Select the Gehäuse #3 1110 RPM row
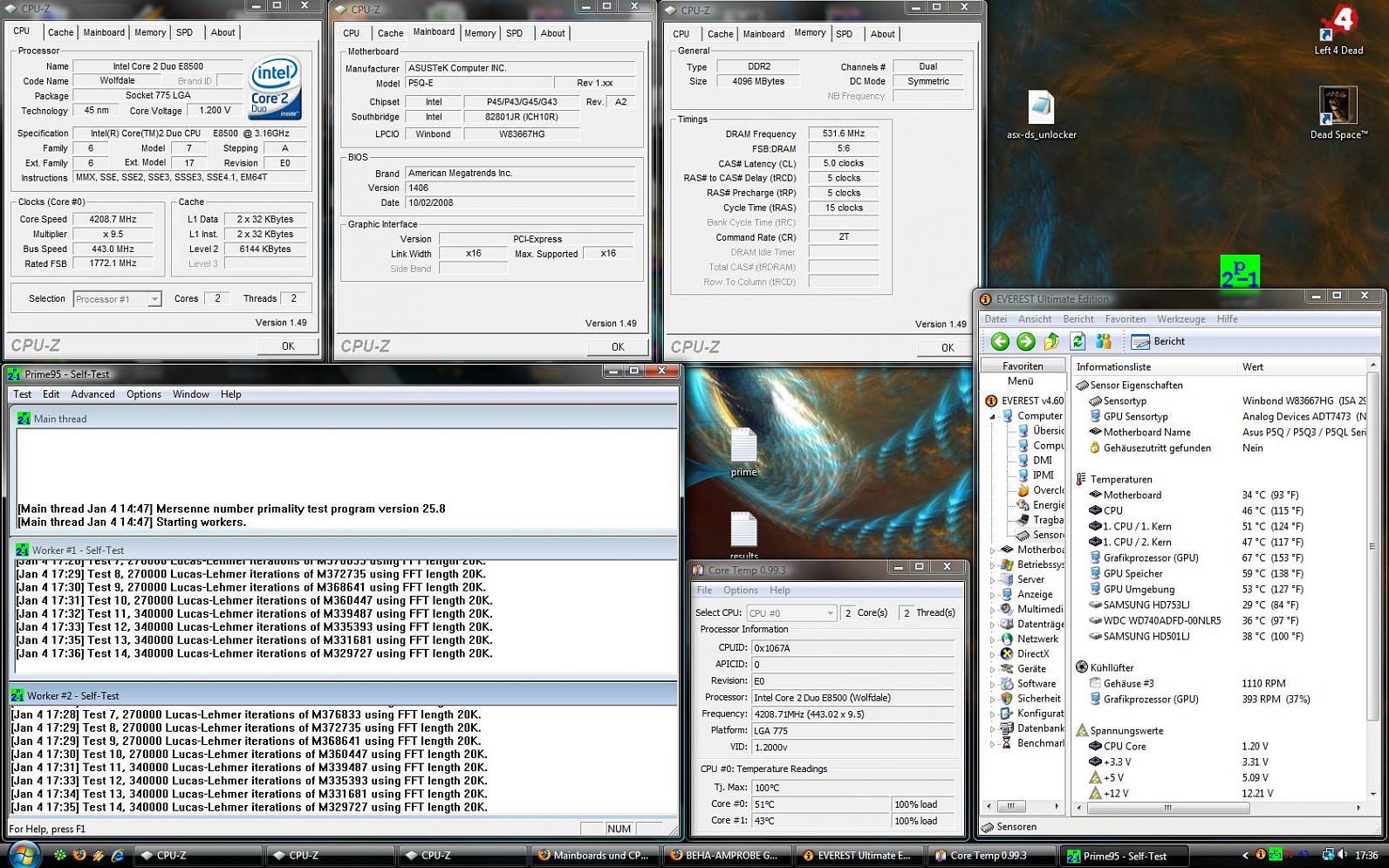The image size is (1389, 868). (x=1220, y=684)
